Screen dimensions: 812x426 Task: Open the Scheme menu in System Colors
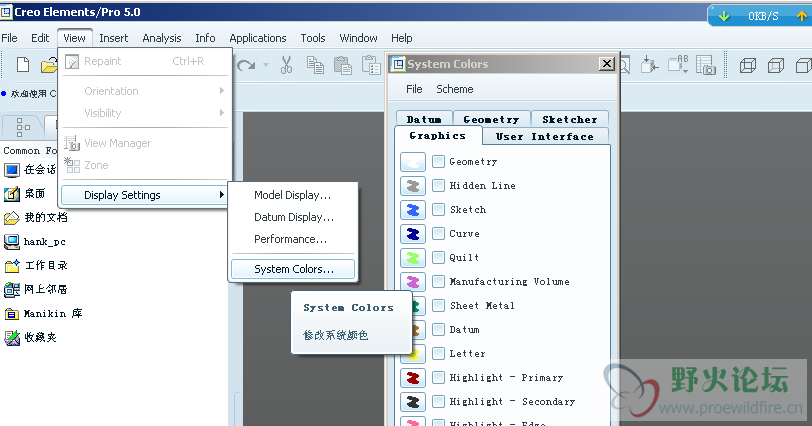(x=455, y=89)
